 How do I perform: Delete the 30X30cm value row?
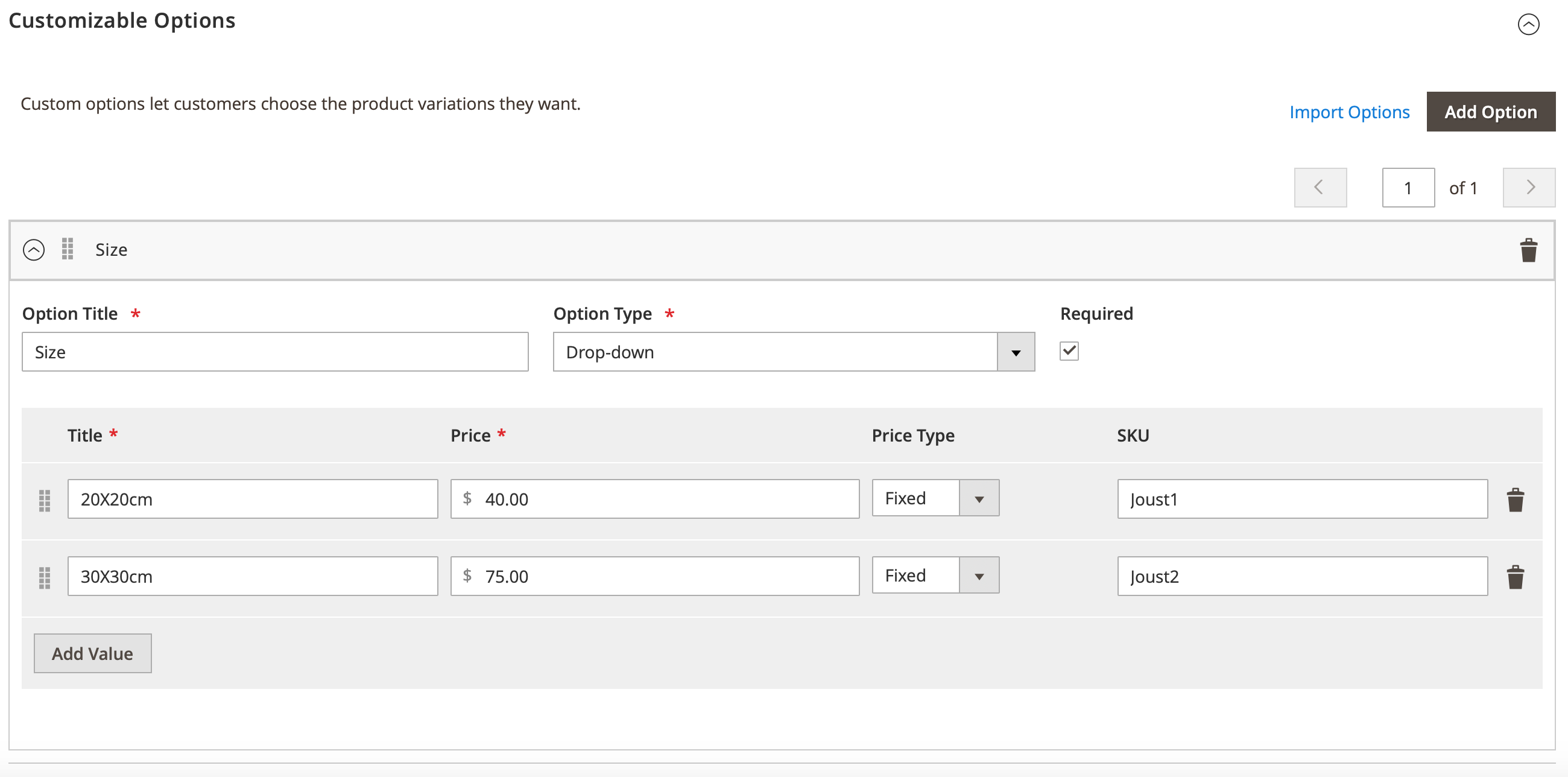coord(1515,577)
